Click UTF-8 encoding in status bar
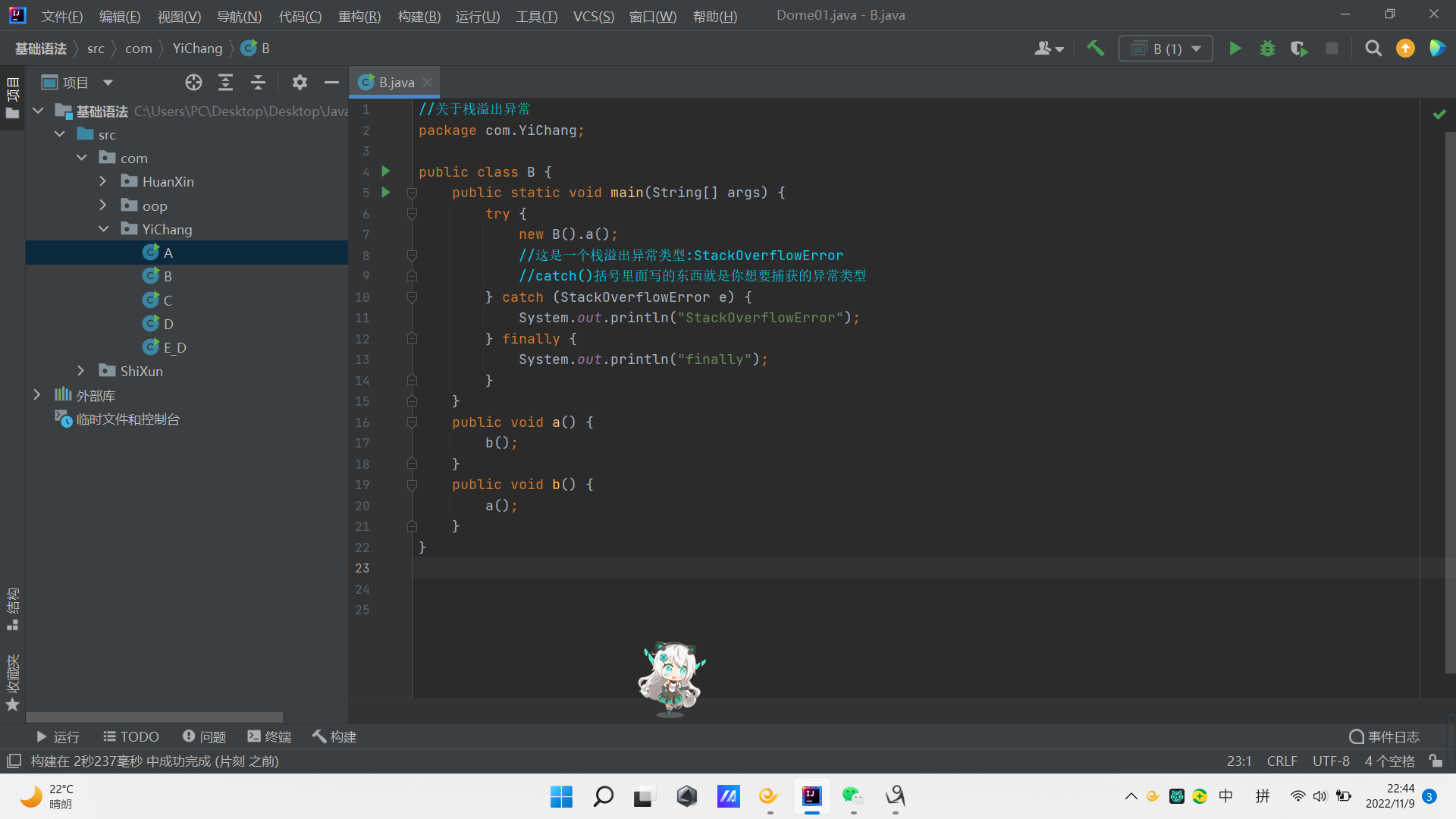This screenshot has width=1456, height=819. 1330,761
